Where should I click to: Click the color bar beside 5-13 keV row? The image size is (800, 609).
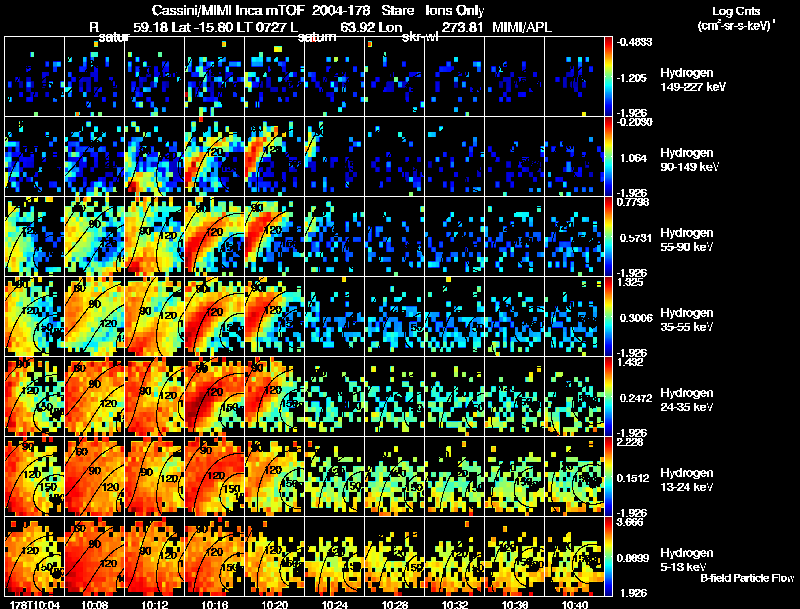coord(608,556)
